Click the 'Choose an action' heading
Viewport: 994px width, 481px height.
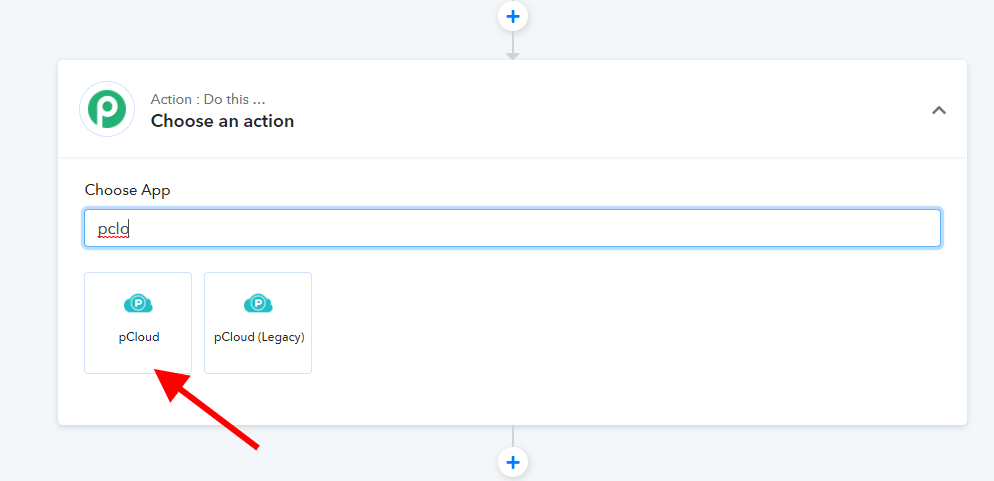point(223,121)
